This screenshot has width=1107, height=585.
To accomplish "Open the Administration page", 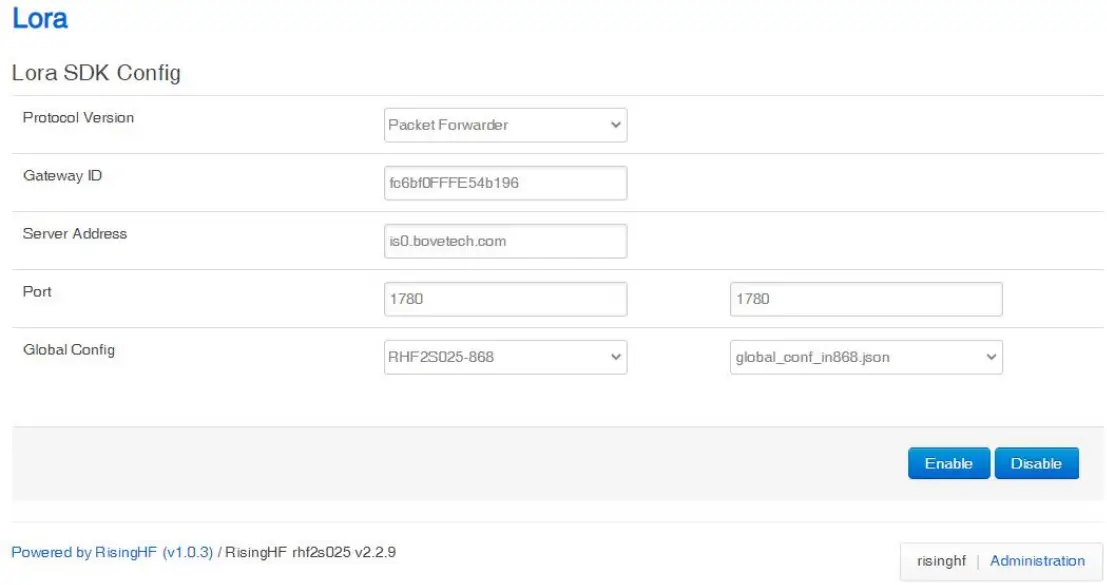I will pos(1037,560).
